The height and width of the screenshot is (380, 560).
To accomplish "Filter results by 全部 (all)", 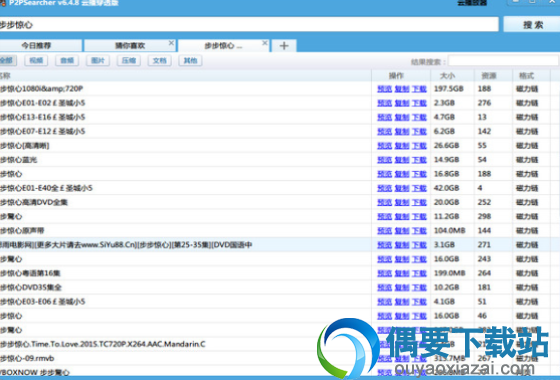I will click(x=8, y=60).
